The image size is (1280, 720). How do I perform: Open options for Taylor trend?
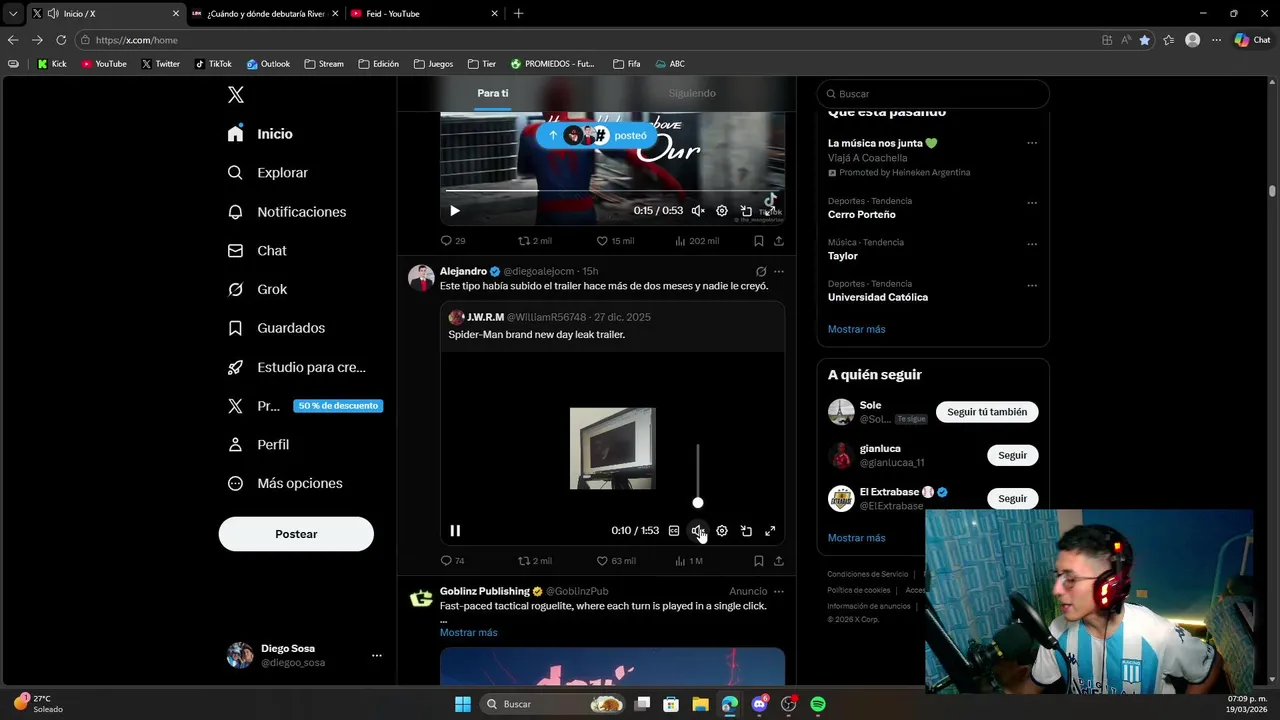click(1032, 244)
